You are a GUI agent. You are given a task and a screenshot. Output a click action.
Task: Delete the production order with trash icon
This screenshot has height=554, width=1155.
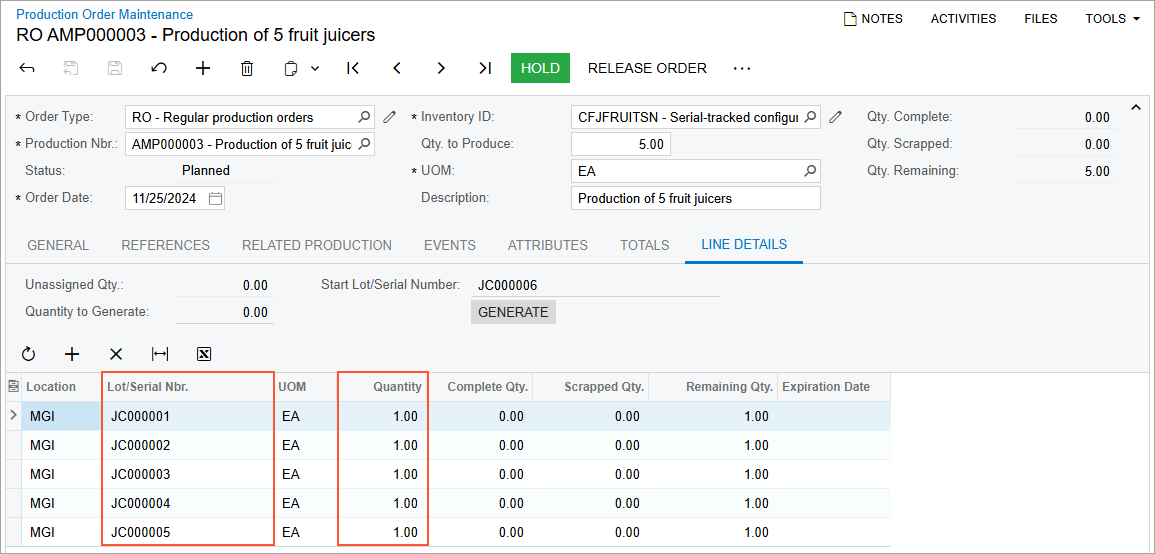(x=247, y=68)
